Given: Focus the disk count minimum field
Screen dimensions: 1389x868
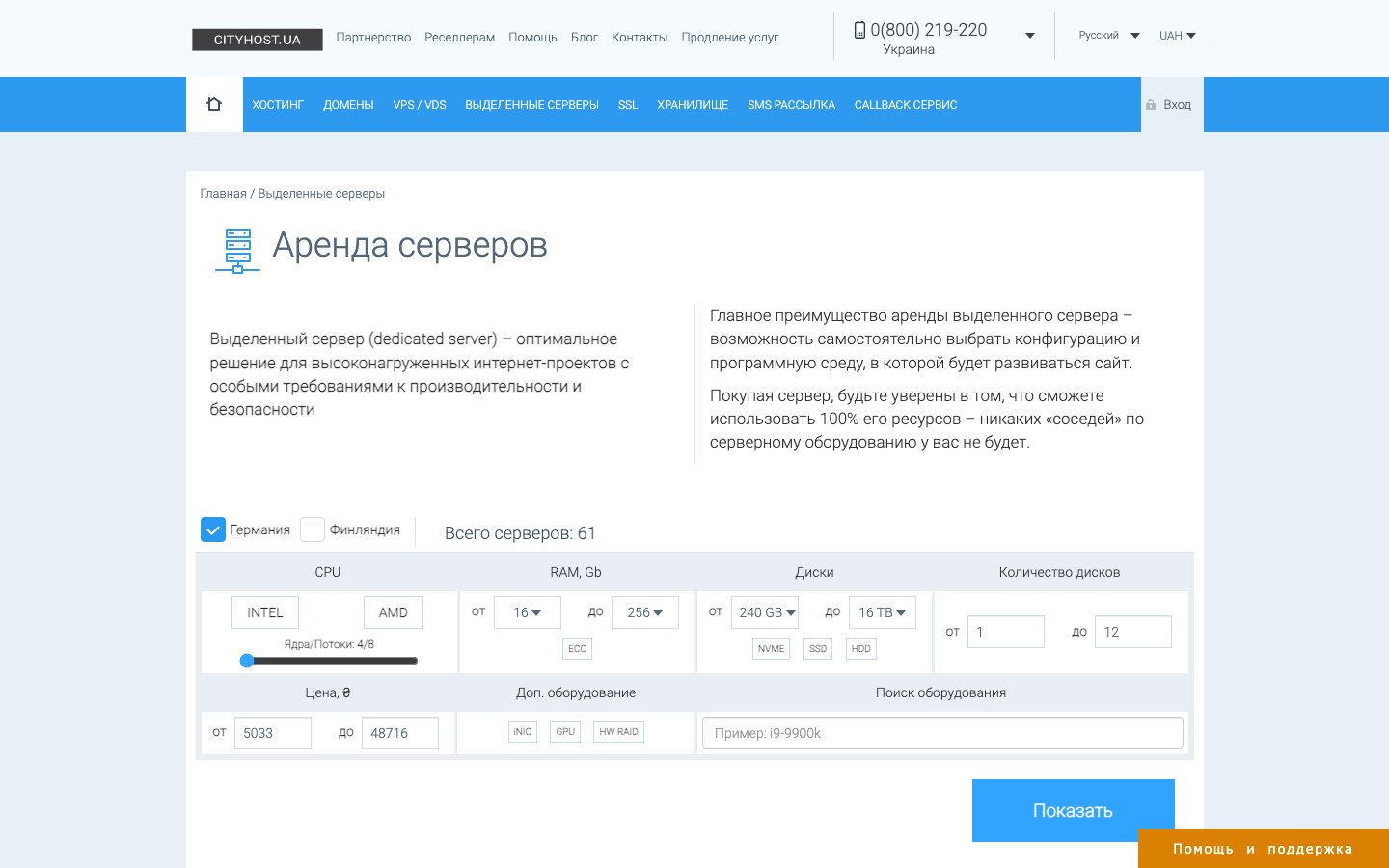Looking at the screenshot, I should click(x=1006, y=632).
